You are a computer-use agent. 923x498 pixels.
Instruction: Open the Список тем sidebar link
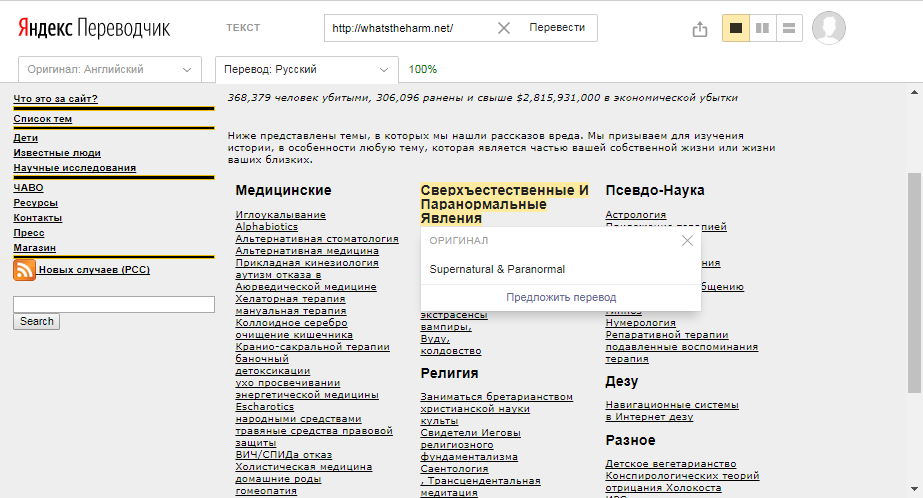42,118
